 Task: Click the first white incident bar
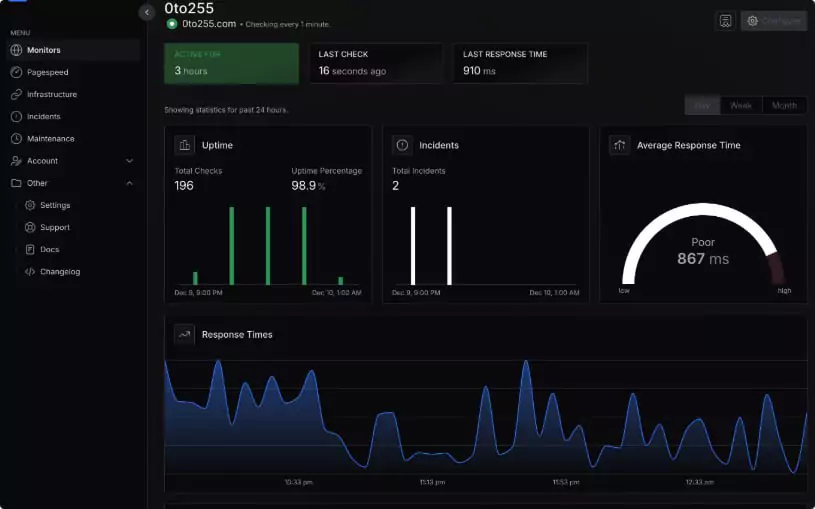[413, 246]
